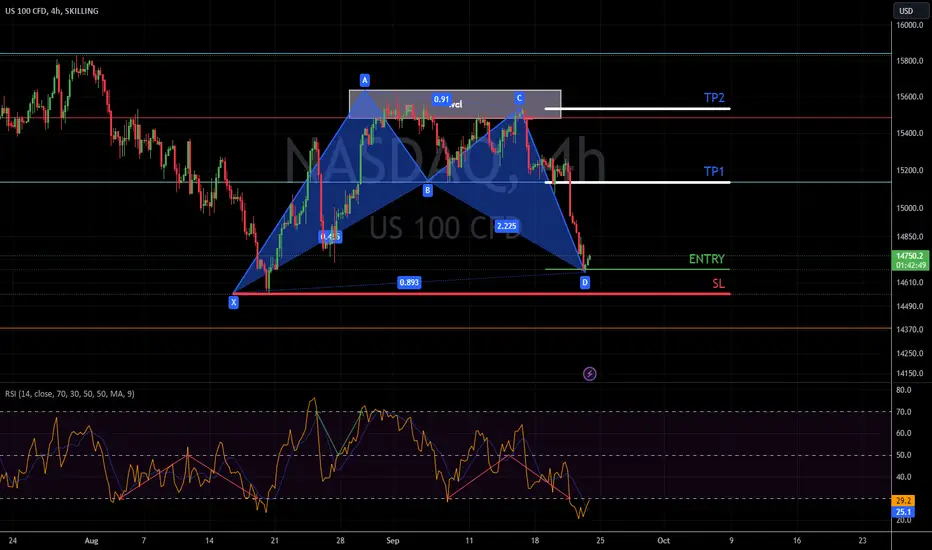Click the Oct label on time axis

tap(663, 540)
